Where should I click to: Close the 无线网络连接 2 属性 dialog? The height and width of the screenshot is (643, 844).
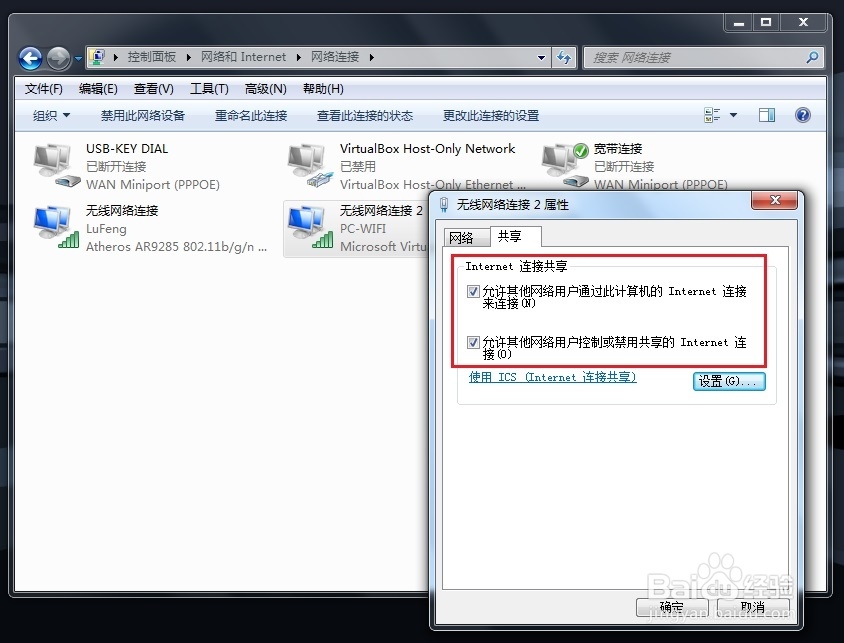pyautogui.click(x=775, y=200)
